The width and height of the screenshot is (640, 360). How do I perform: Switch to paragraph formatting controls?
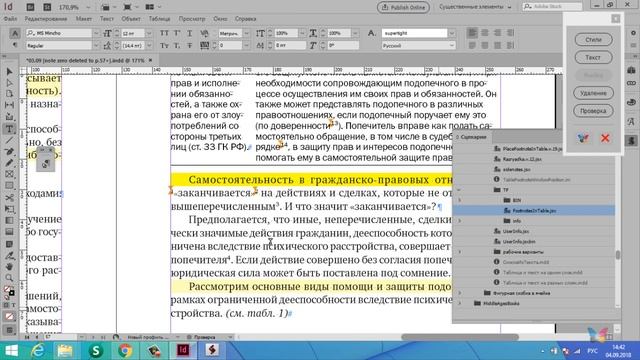(15, 45)
